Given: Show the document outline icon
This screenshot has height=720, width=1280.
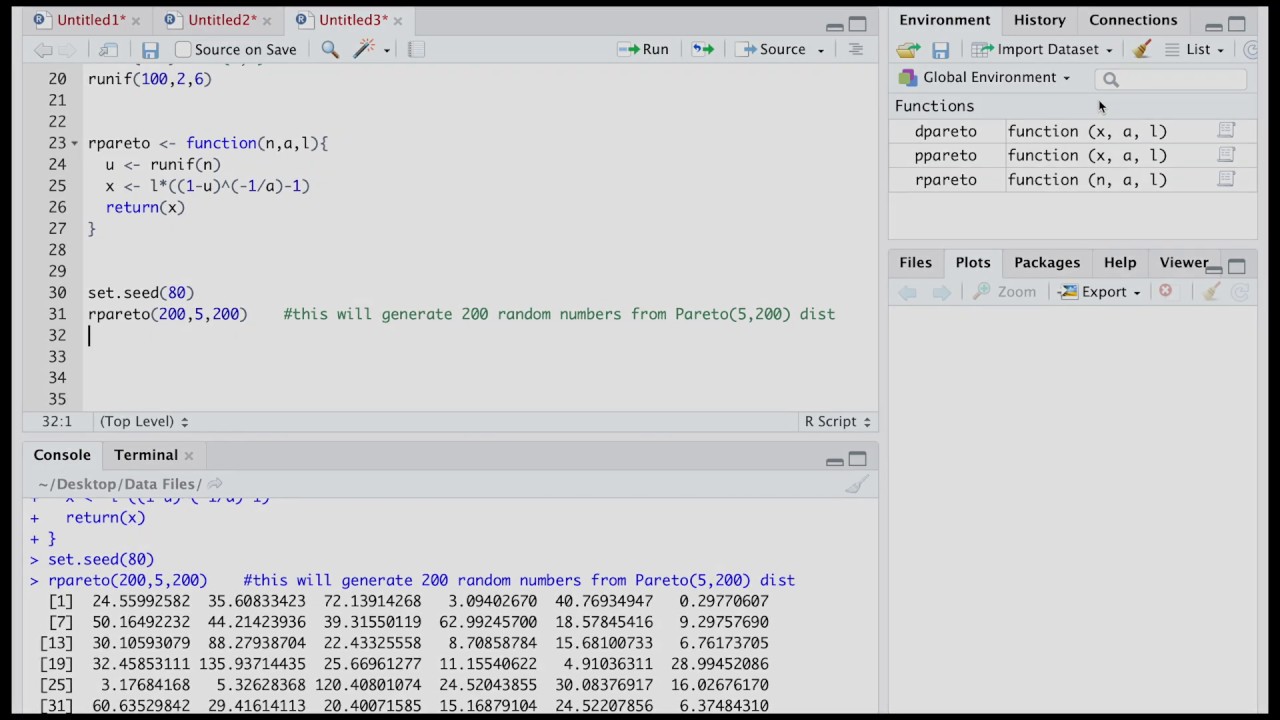Looking at the screenshot, I should coord(856,49).
